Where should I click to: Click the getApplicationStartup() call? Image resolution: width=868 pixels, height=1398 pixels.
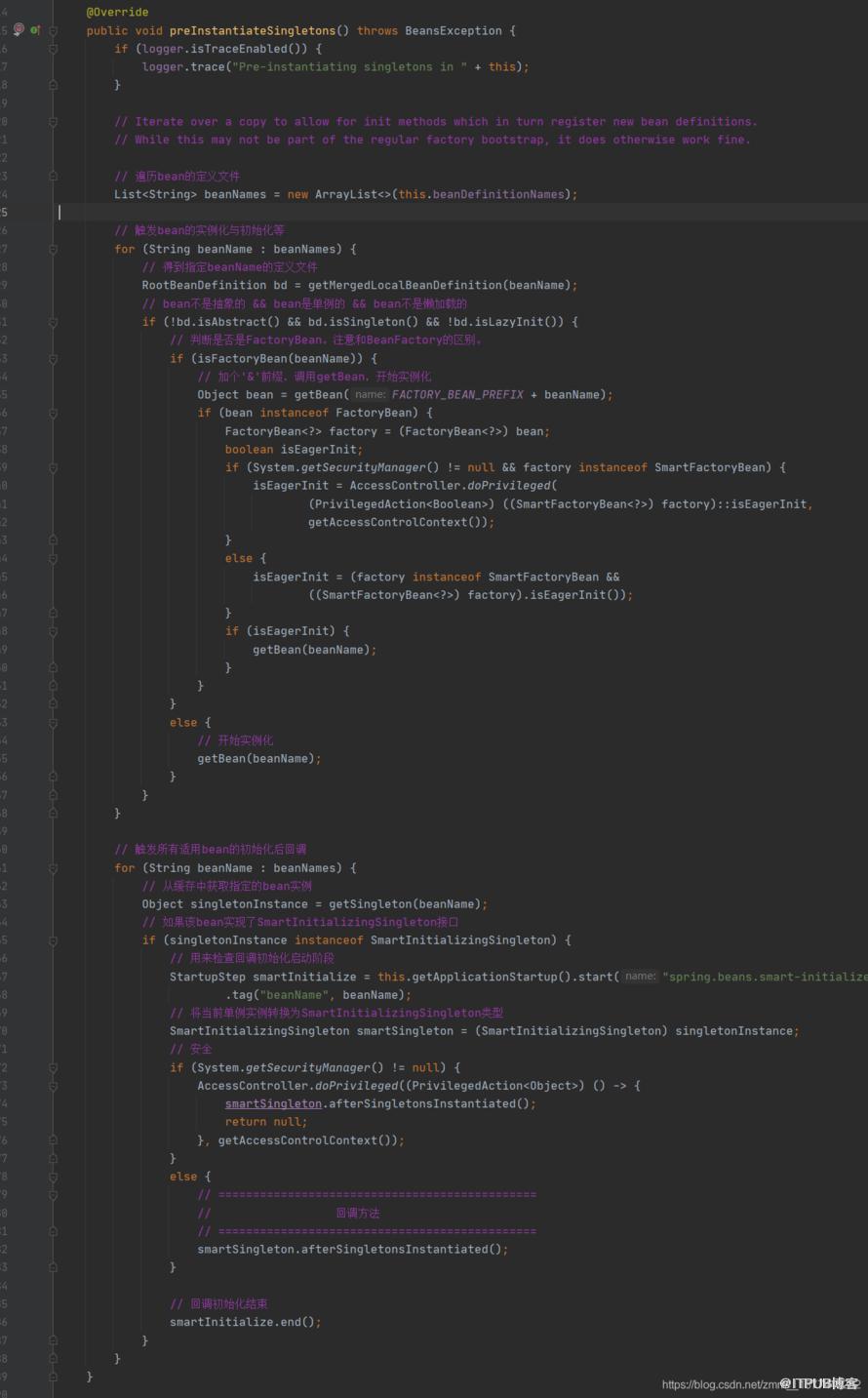pyautogui.click(x=490, y=977)
